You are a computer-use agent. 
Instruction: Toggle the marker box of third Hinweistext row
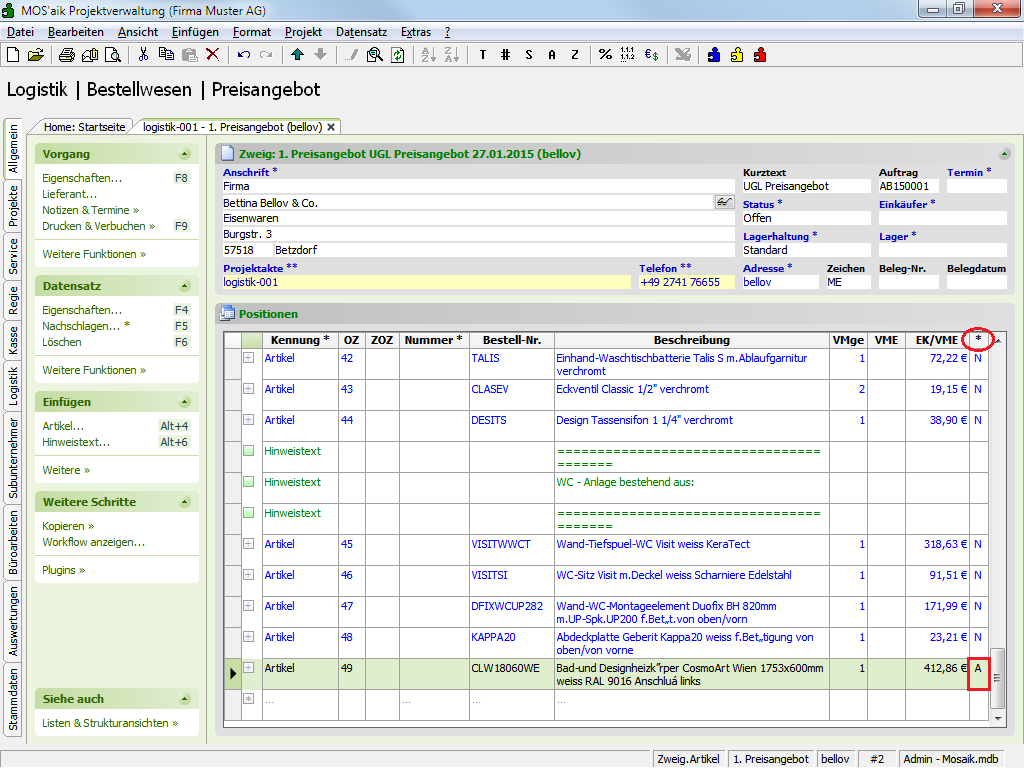click(249, 513)
